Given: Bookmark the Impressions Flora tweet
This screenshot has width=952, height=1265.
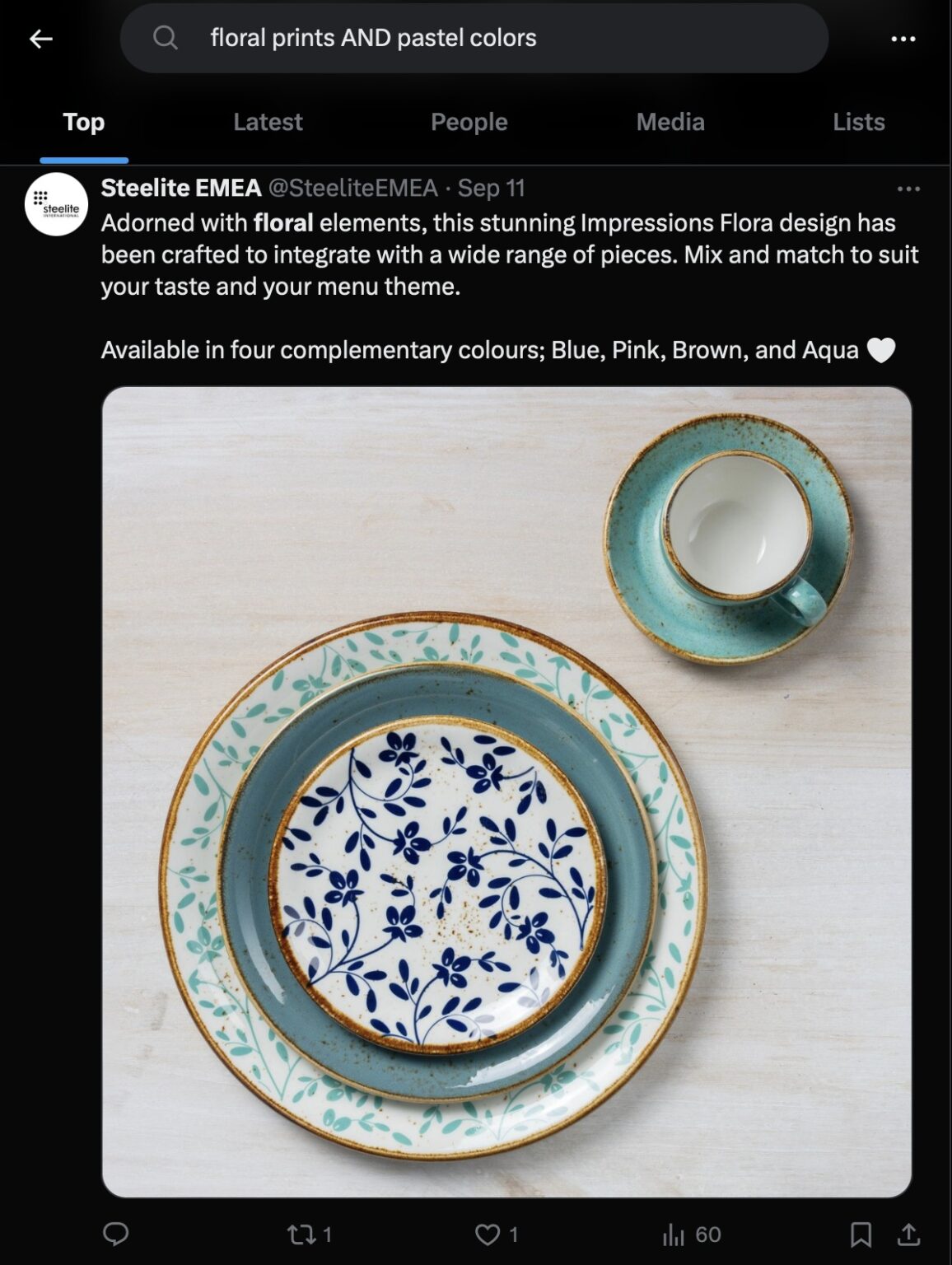Looking at the screenshot, I should [x=861, y=1233].
